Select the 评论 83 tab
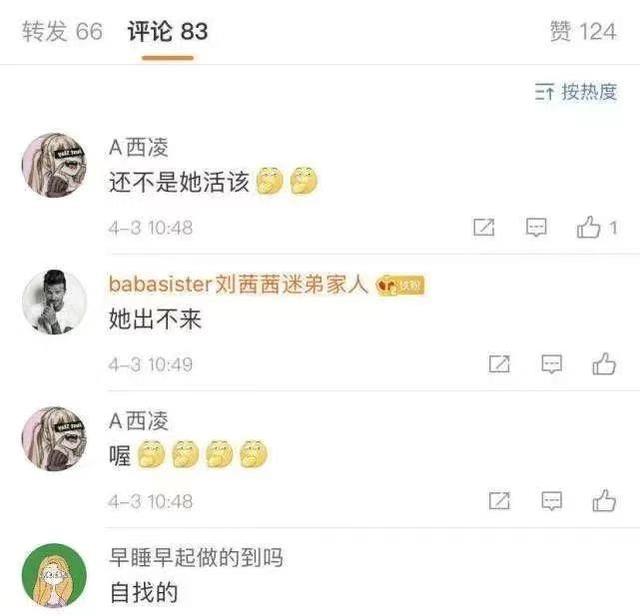Viewport: 640px width, 616px height. (168, 32)
